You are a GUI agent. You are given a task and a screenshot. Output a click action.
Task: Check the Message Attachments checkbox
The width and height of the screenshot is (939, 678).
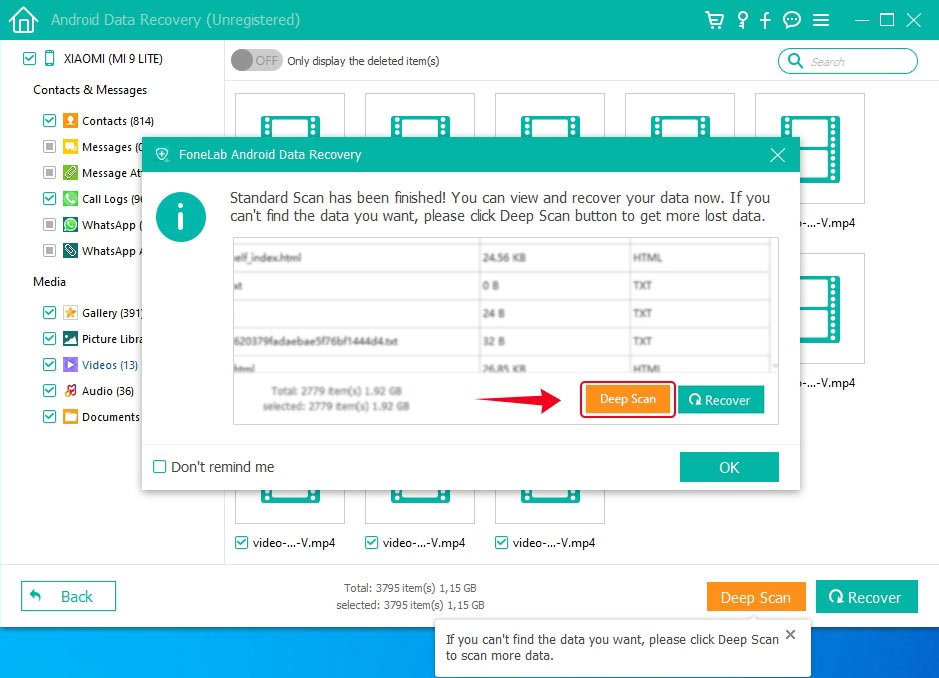pyautogui.click(x=50, y=172)
